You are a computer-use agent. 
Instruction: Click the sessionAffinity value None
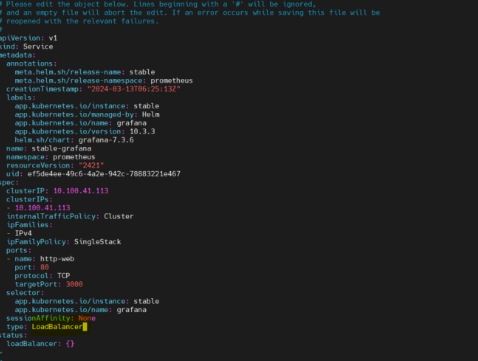click(87, 318)
